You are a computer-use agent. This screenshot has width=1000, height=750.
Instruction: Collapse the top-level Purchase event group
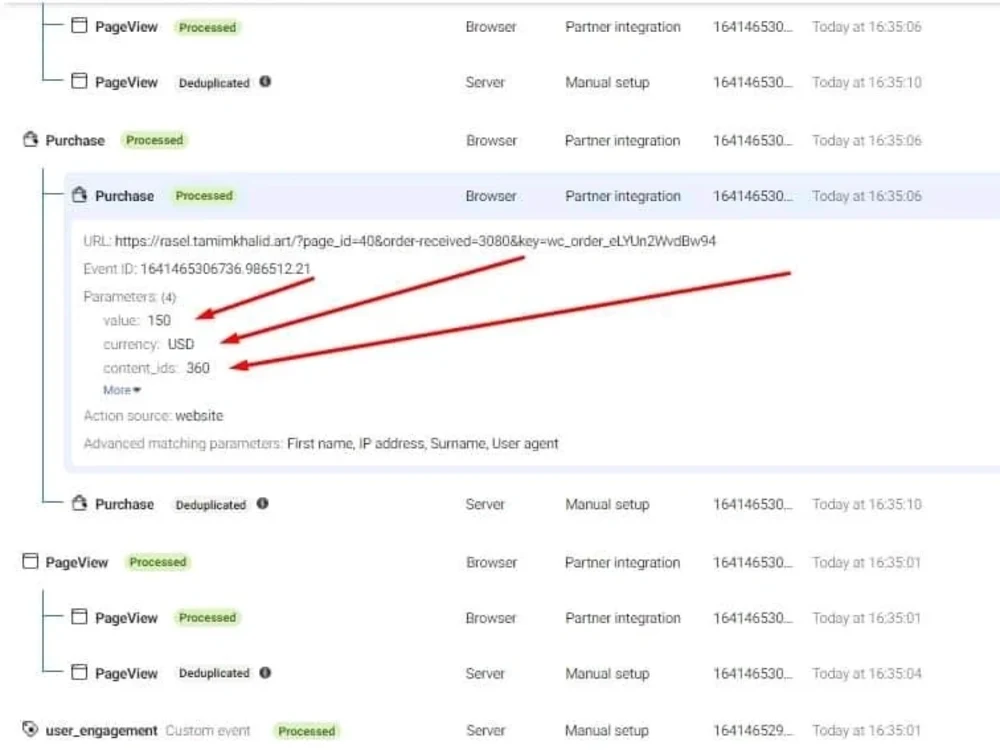[500, 140]
